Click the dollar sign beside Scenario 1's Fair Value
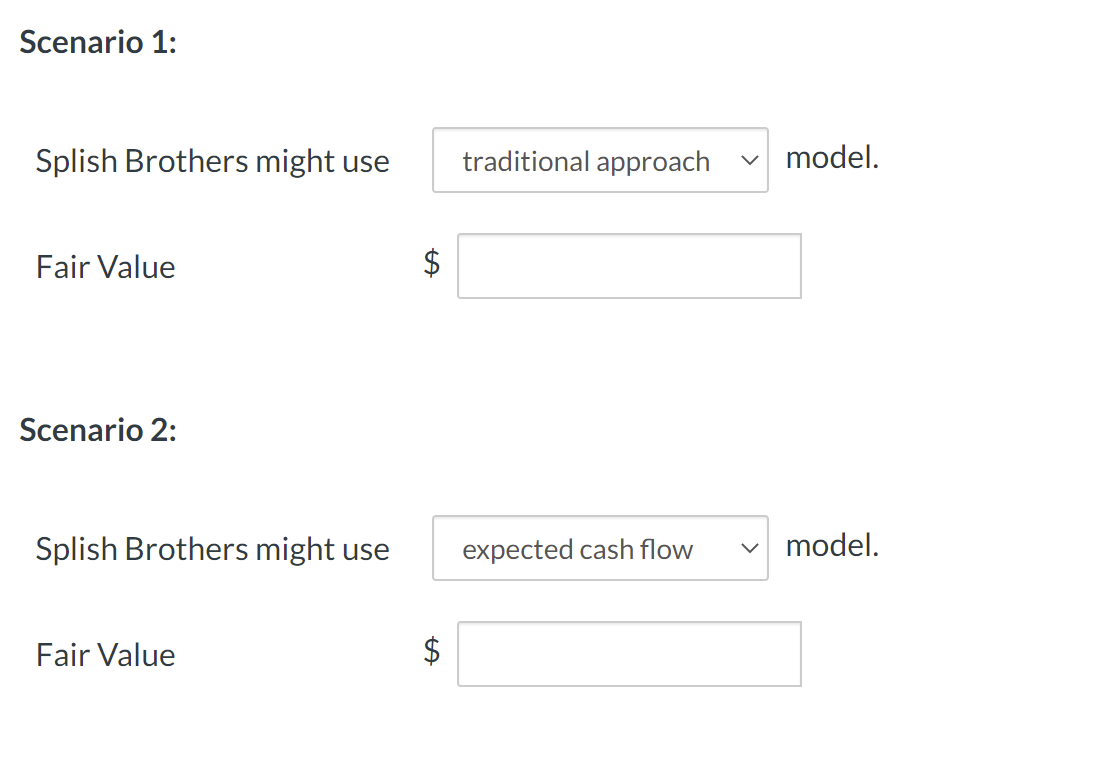Image resolution: width=1104 pixels, height=762 pixels. coord(430,263)
